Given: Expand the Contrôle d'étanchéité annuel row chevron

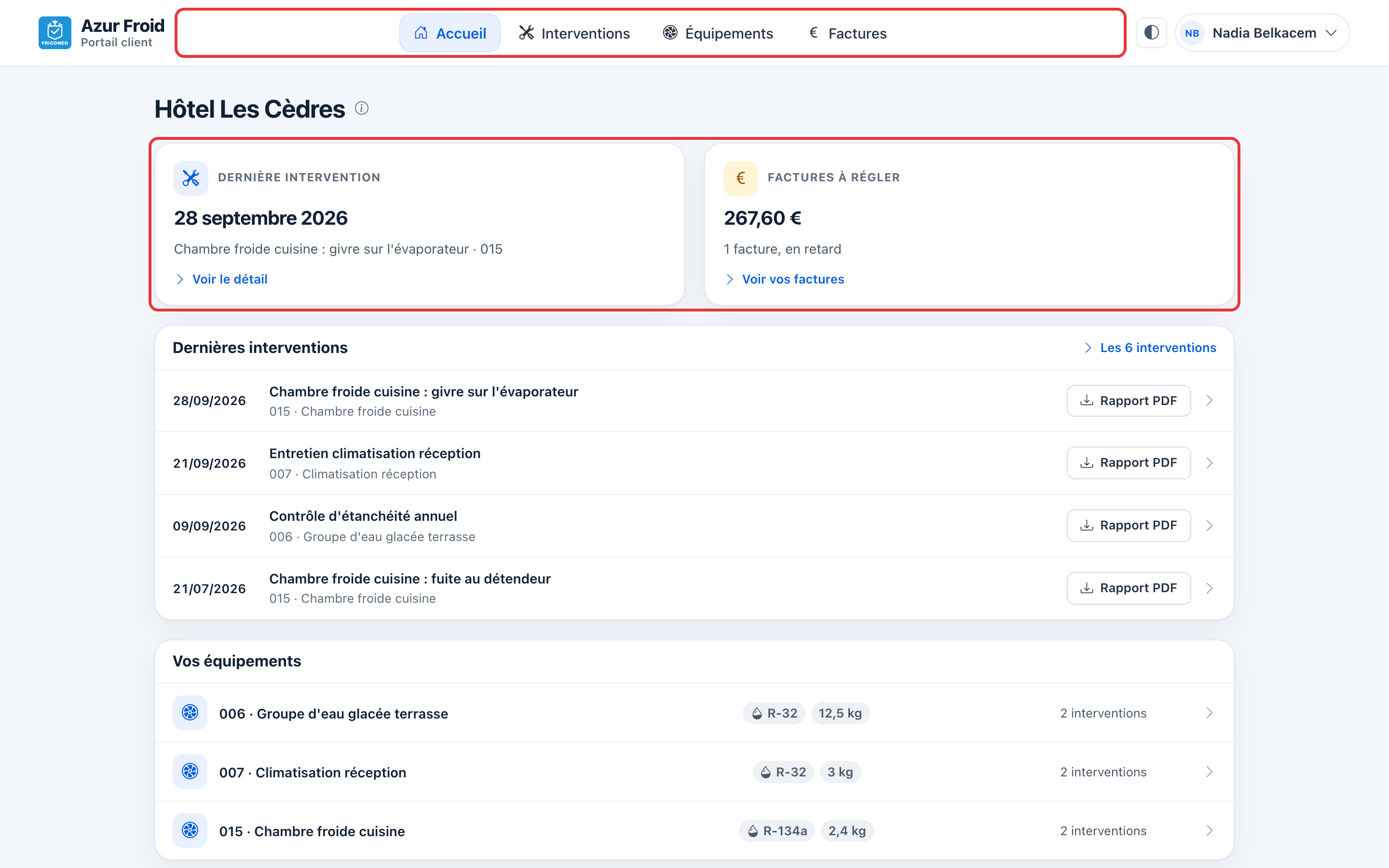Looking at the screenshot, I should 1210,525.
